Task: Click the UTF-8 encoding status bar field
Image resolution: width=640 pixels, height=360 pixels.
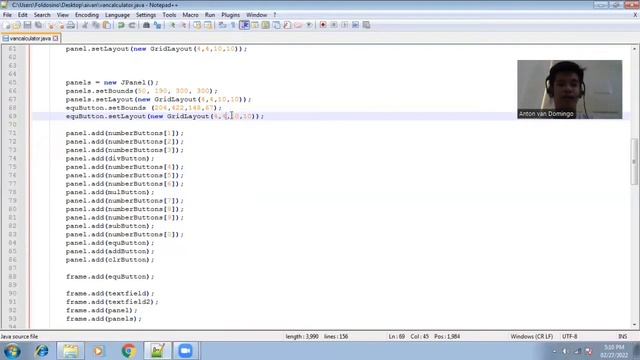Action: click(x=570, y=337)
